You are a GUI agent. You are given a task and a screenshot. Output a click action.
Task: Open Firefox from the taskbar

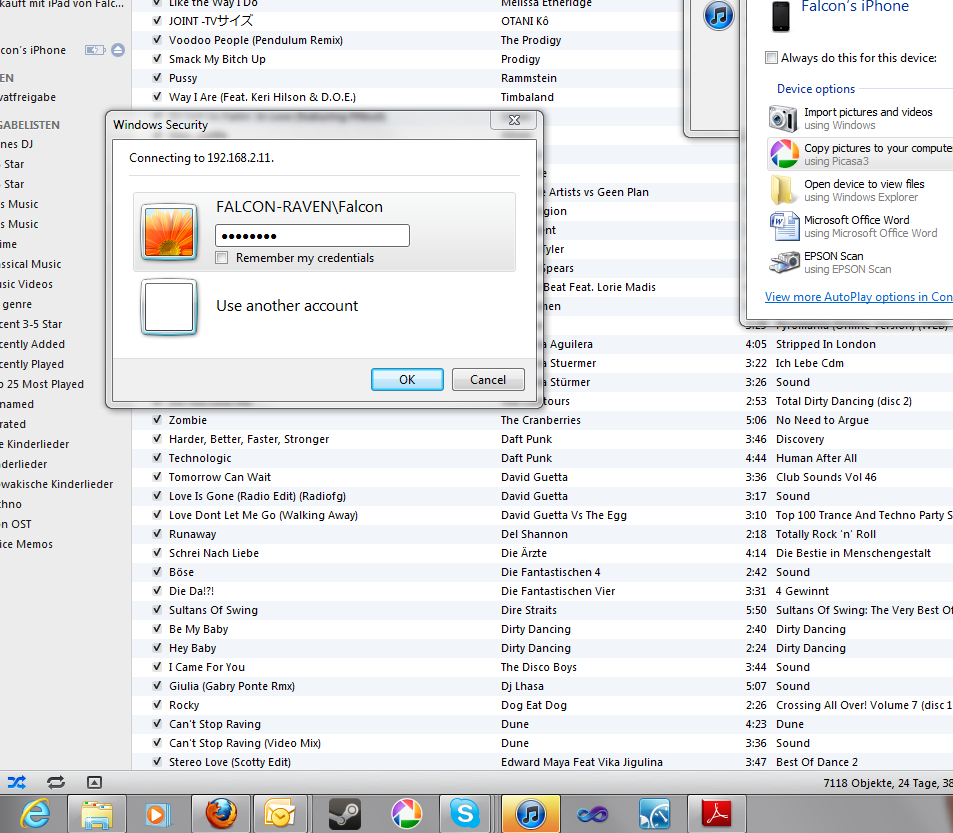coord(221,814)
